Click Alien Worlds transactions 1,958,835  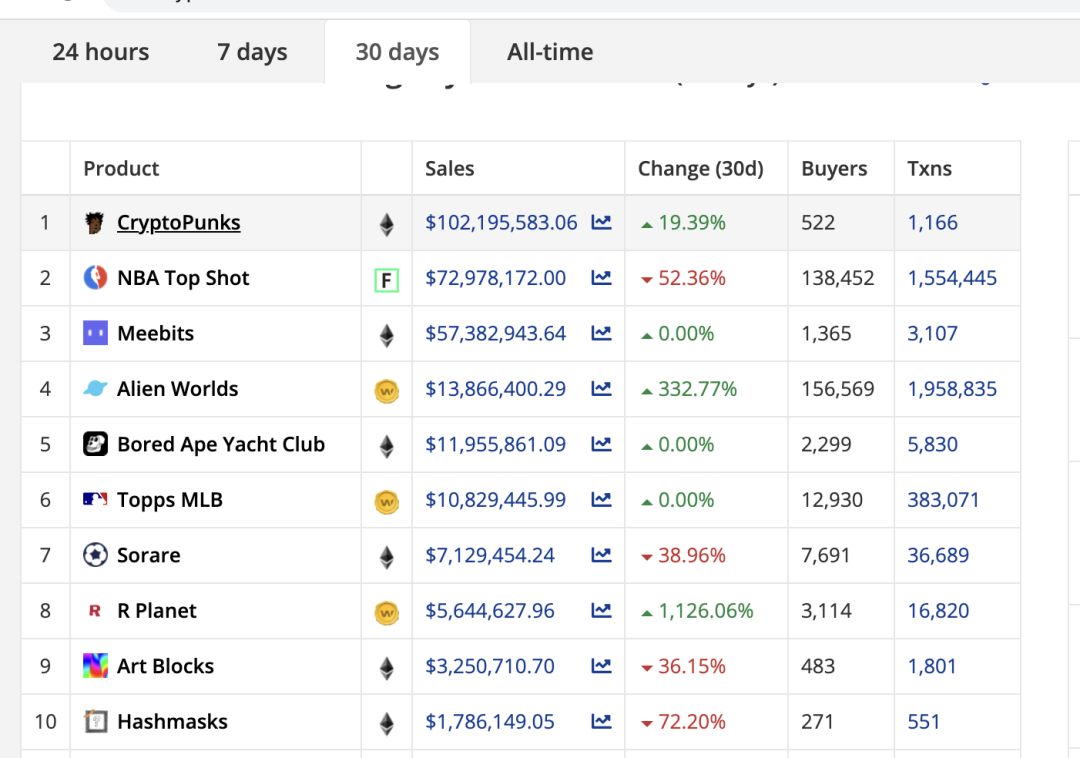coord(952,389)
